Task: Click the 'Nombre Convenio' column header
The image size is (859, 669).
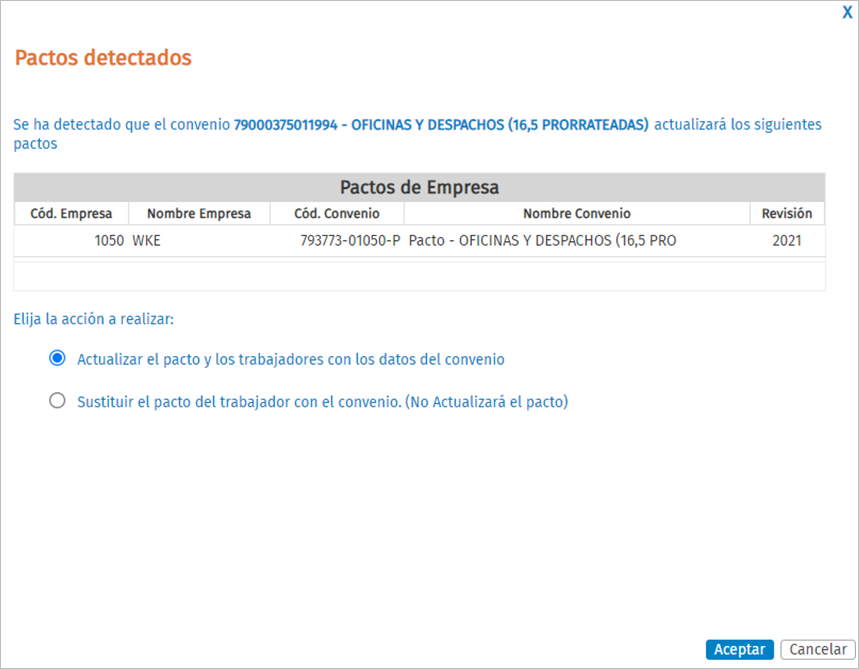Action: [577, 213]
